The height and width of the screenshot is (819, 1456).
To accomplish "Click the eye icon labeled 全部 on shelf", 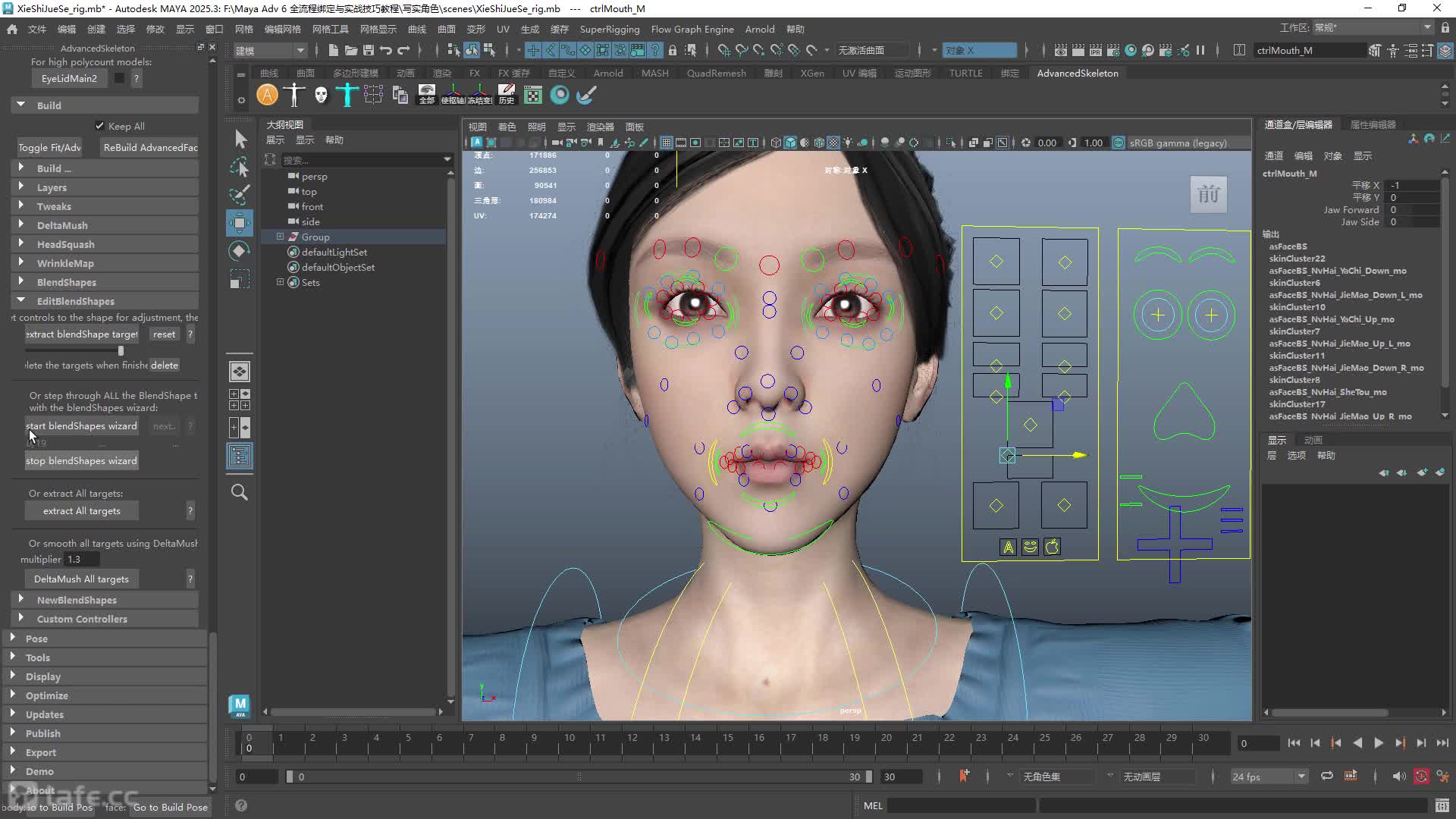I will pos(427,95).
